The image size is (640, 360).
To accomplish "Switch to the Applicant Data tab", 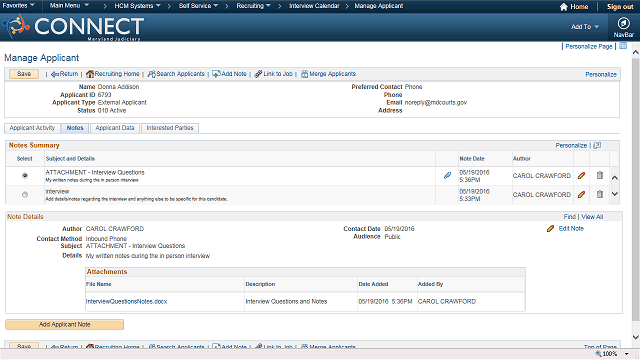I will pyautogui.click(x=115, y=128).
